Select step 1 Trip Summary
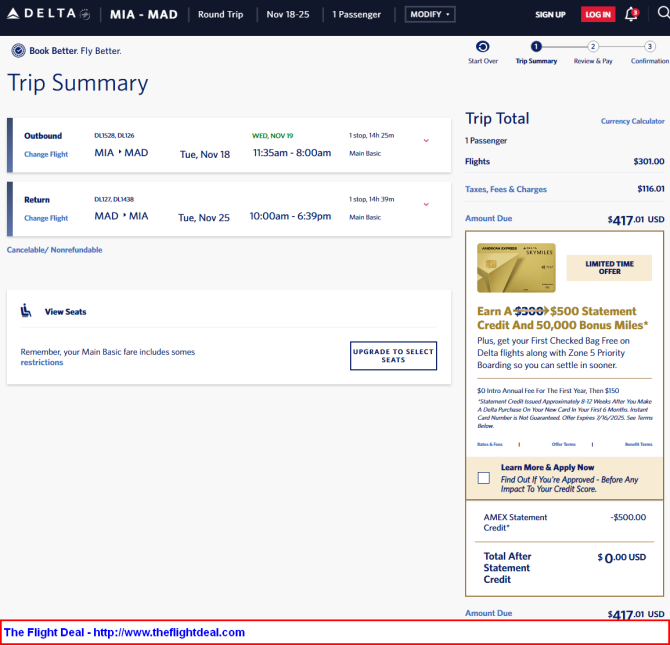The image size is (670, 645). (x=536, y=52)
